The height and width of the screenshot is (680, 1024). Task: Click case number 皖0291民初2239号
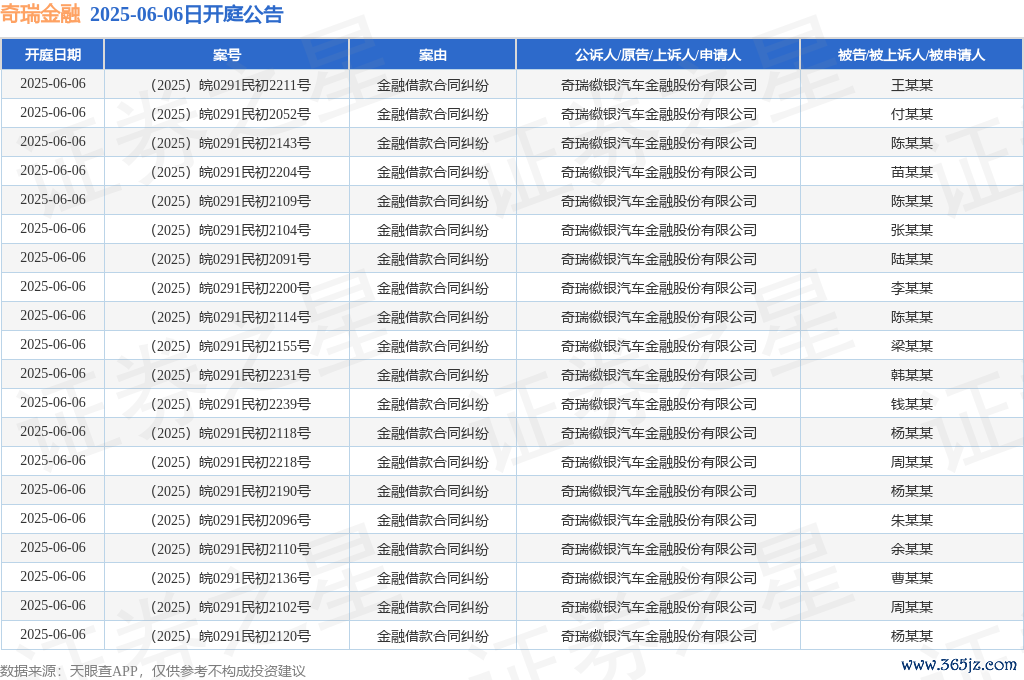231,404
